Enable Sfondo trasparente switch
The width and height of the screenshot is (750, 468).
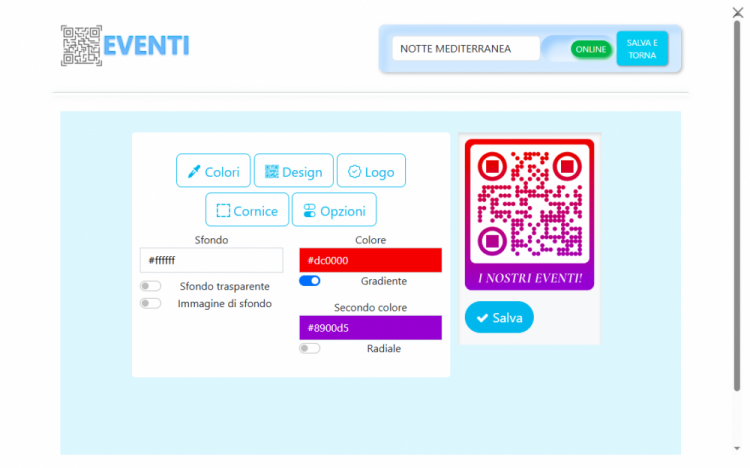(150, 286)
